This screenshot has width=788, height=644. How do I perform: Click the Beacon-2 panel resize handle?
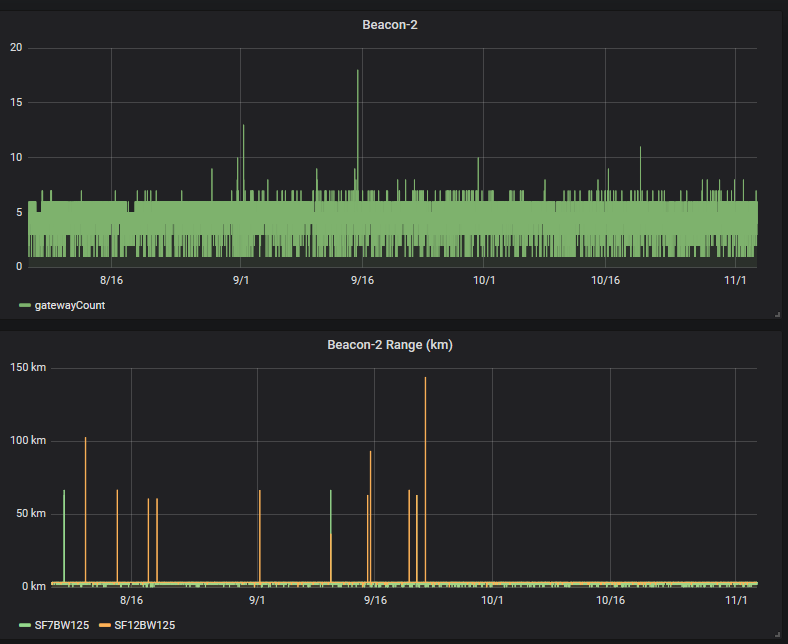777,314
